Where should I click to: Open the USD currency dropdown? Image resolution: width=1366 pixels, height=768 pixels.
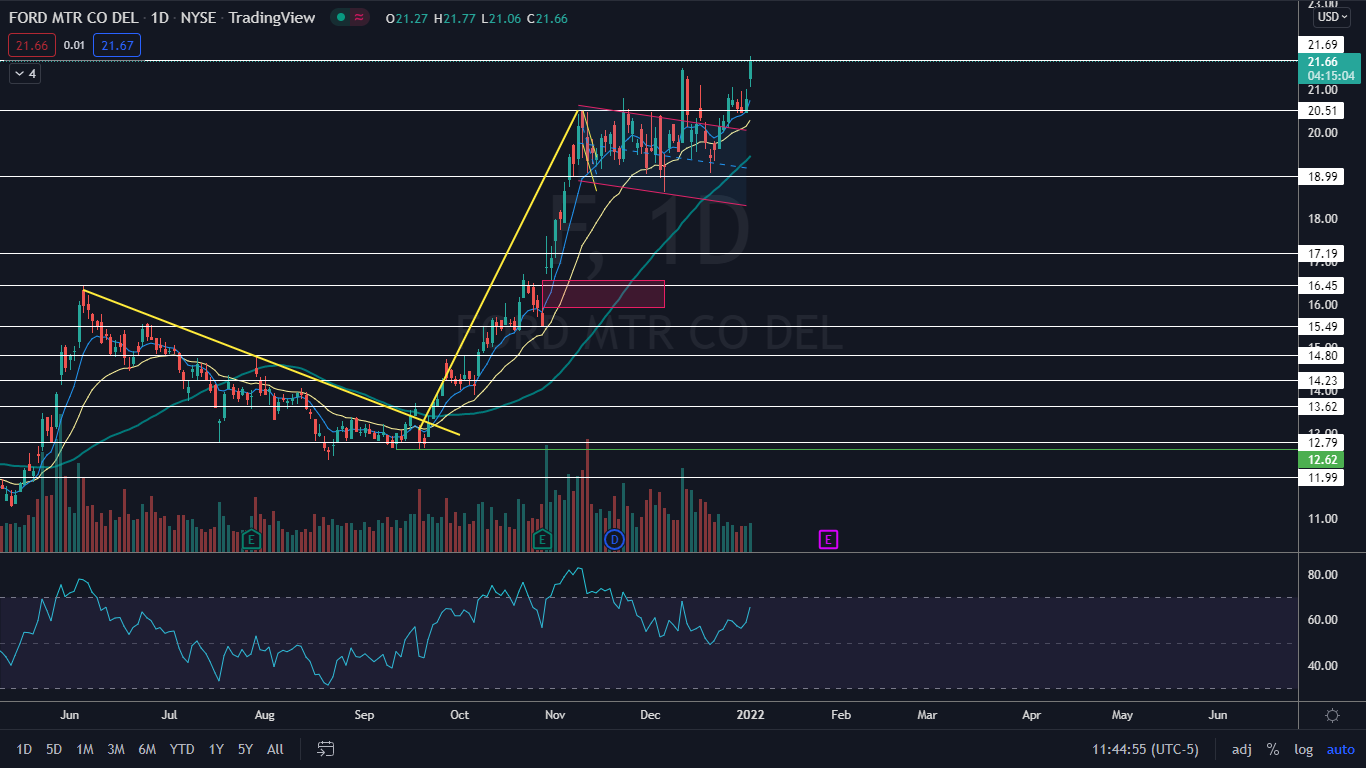click(x=1332, y=17)
